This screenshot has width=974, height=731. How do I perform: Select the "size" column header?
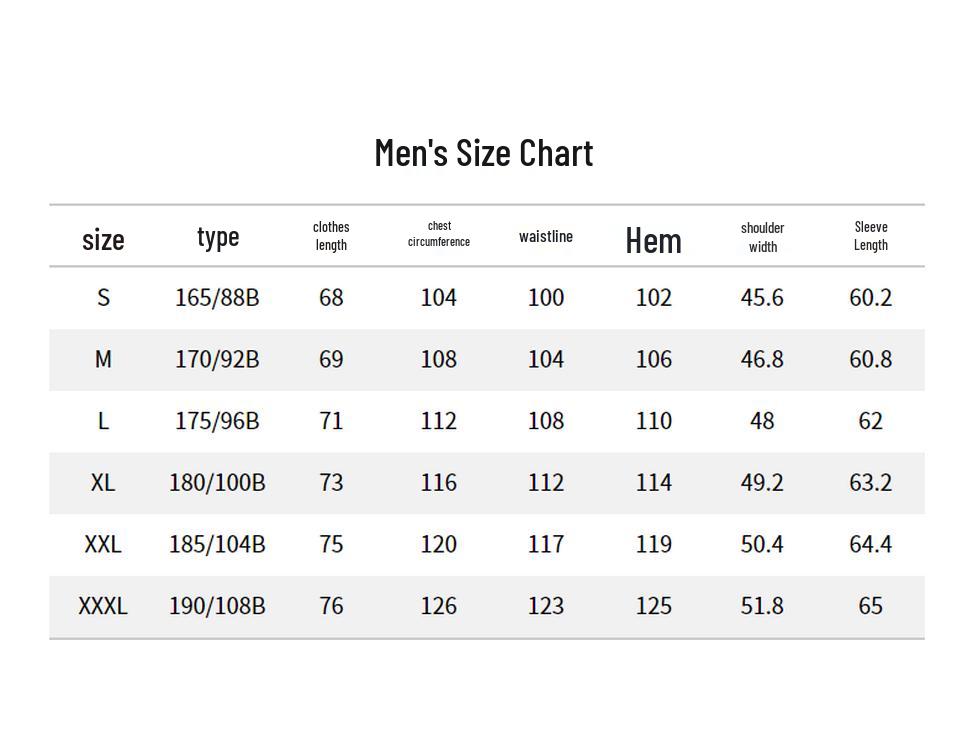[103, 239]
